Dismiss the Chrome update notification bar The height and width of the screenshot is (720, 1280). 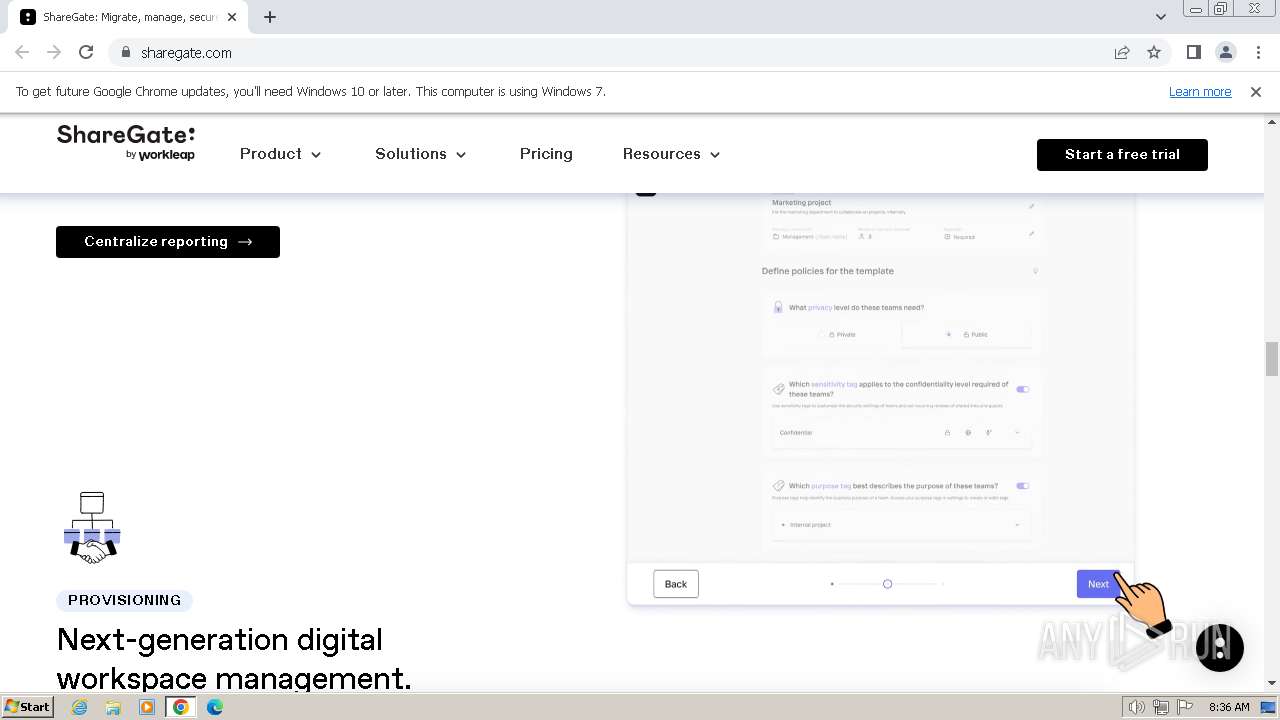pos(1256,91)
